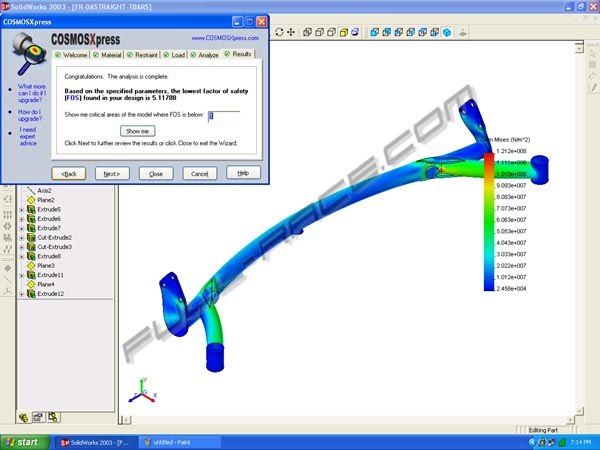
Task: Open the ConfigurationManager tab icon
Action: 53,417
